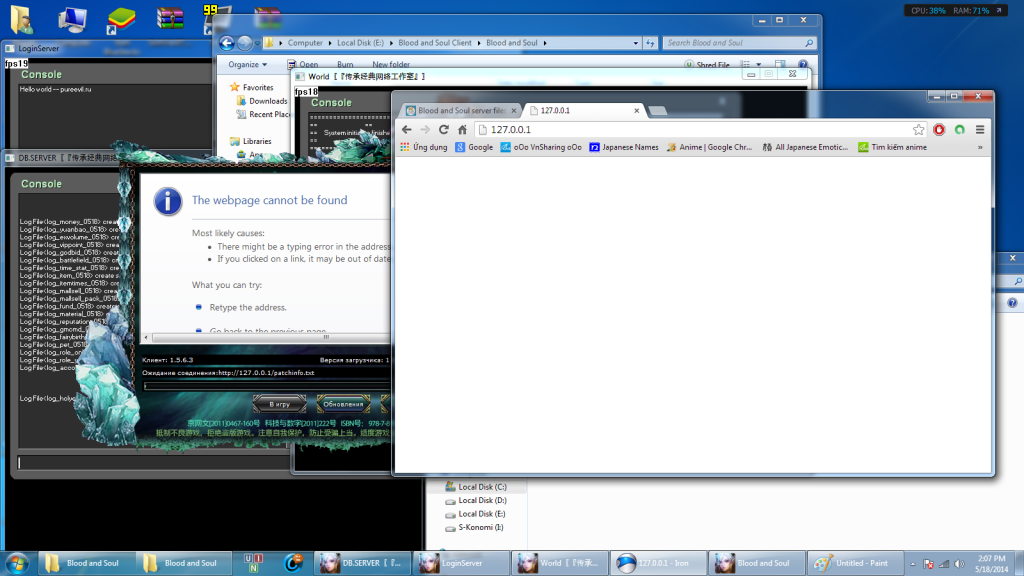This screenshot has width=1024, height=576.
Task: Open the Japanese Names bookmark
Action: [x=623, y=147]
